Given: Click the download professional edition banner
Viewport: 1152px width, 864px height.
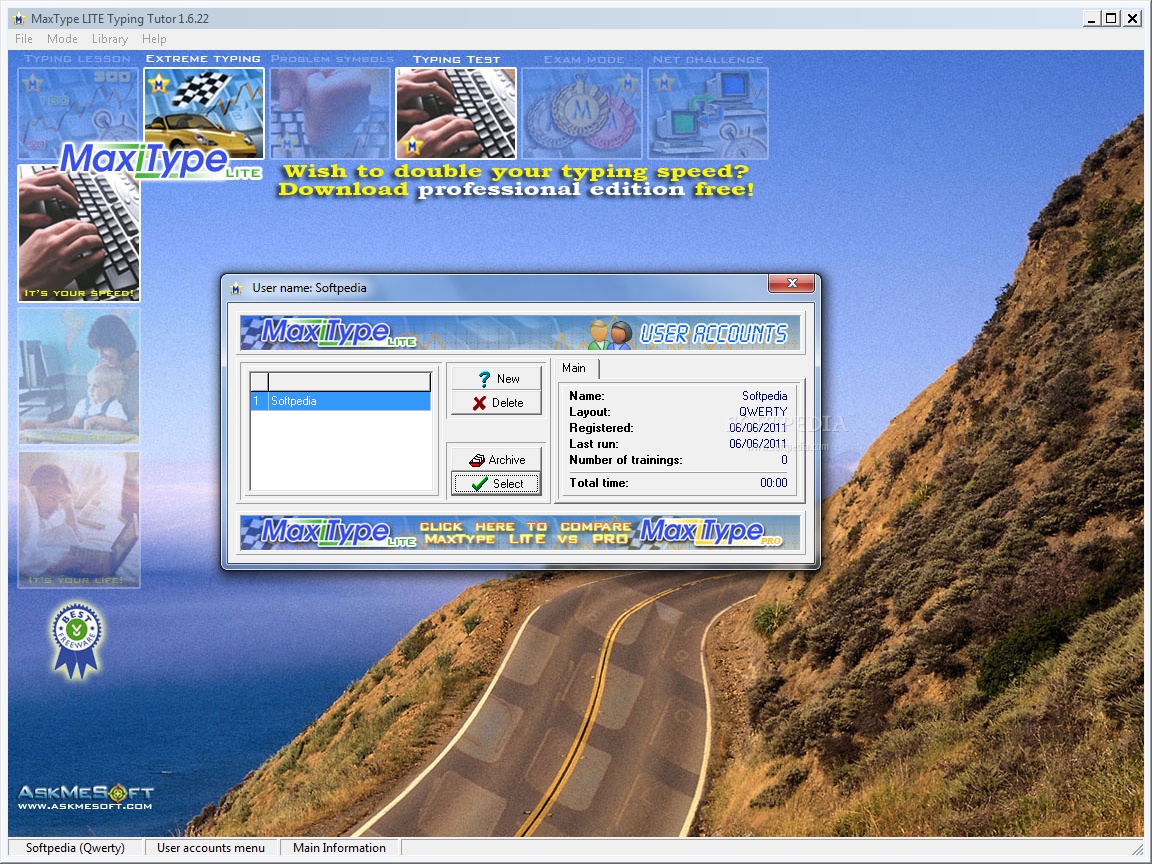Looking at the screenshot, I should [516, 181].
